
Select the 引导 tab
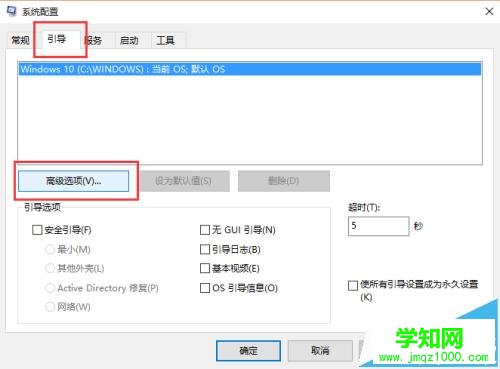click(x=57, y=39)
